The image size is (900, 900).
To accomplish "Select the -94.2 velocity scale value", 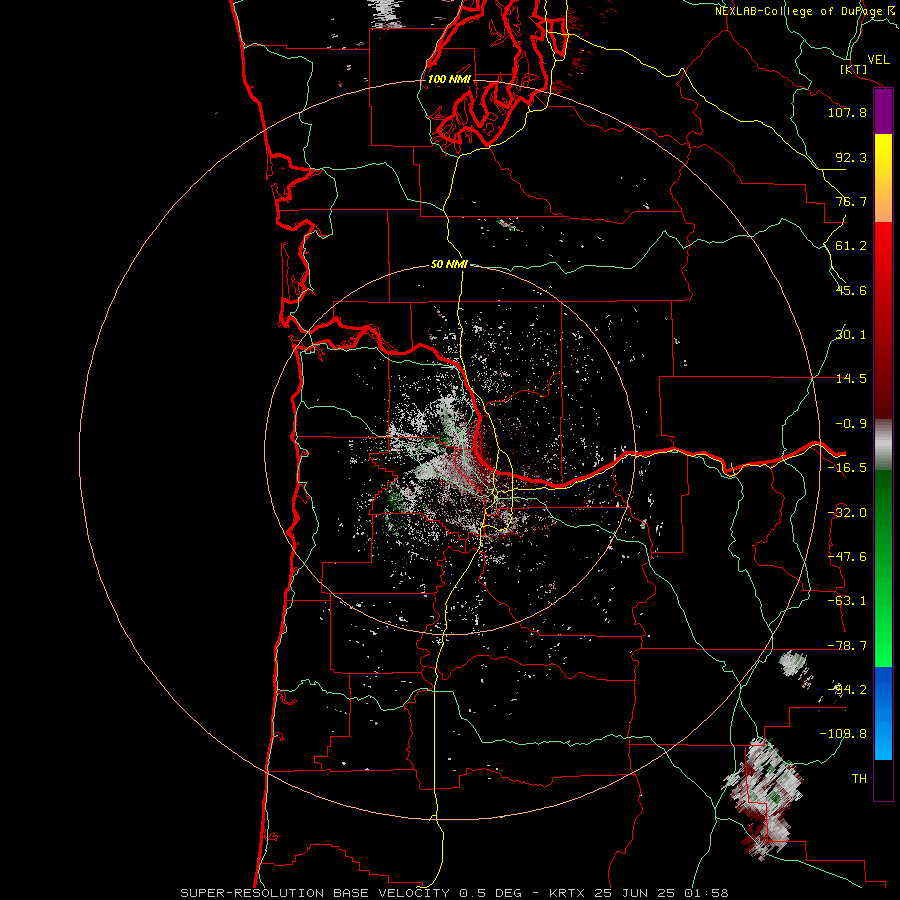I will pyautogui.click(x=847, y=690).
